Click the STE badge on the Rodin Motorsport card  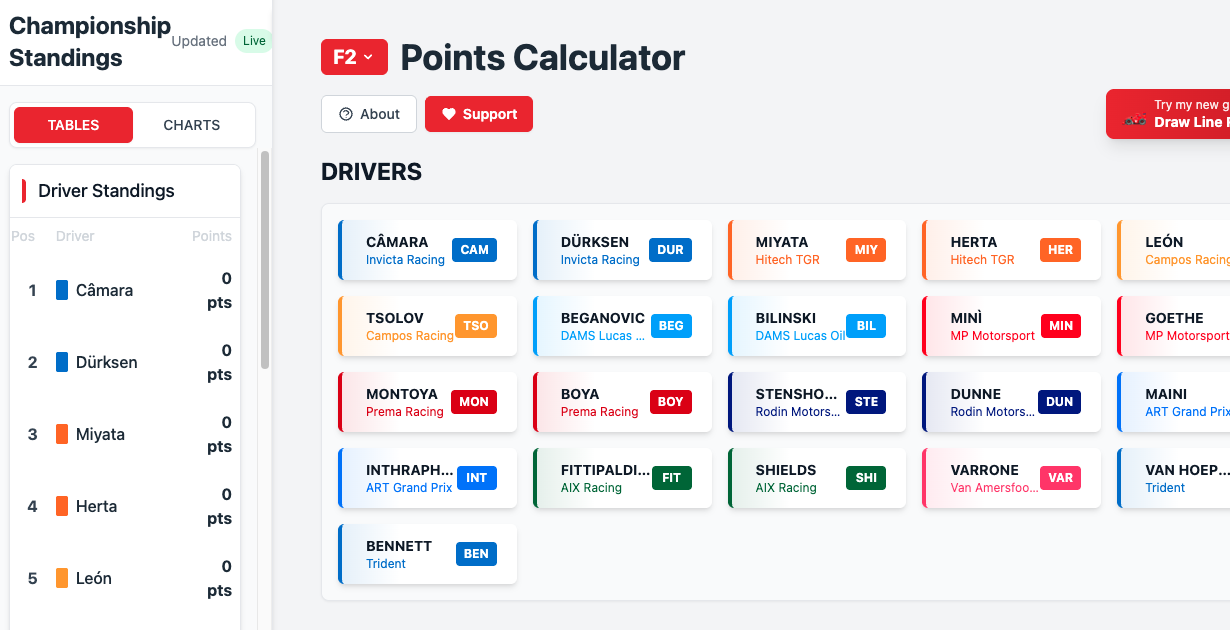(865, 401)
